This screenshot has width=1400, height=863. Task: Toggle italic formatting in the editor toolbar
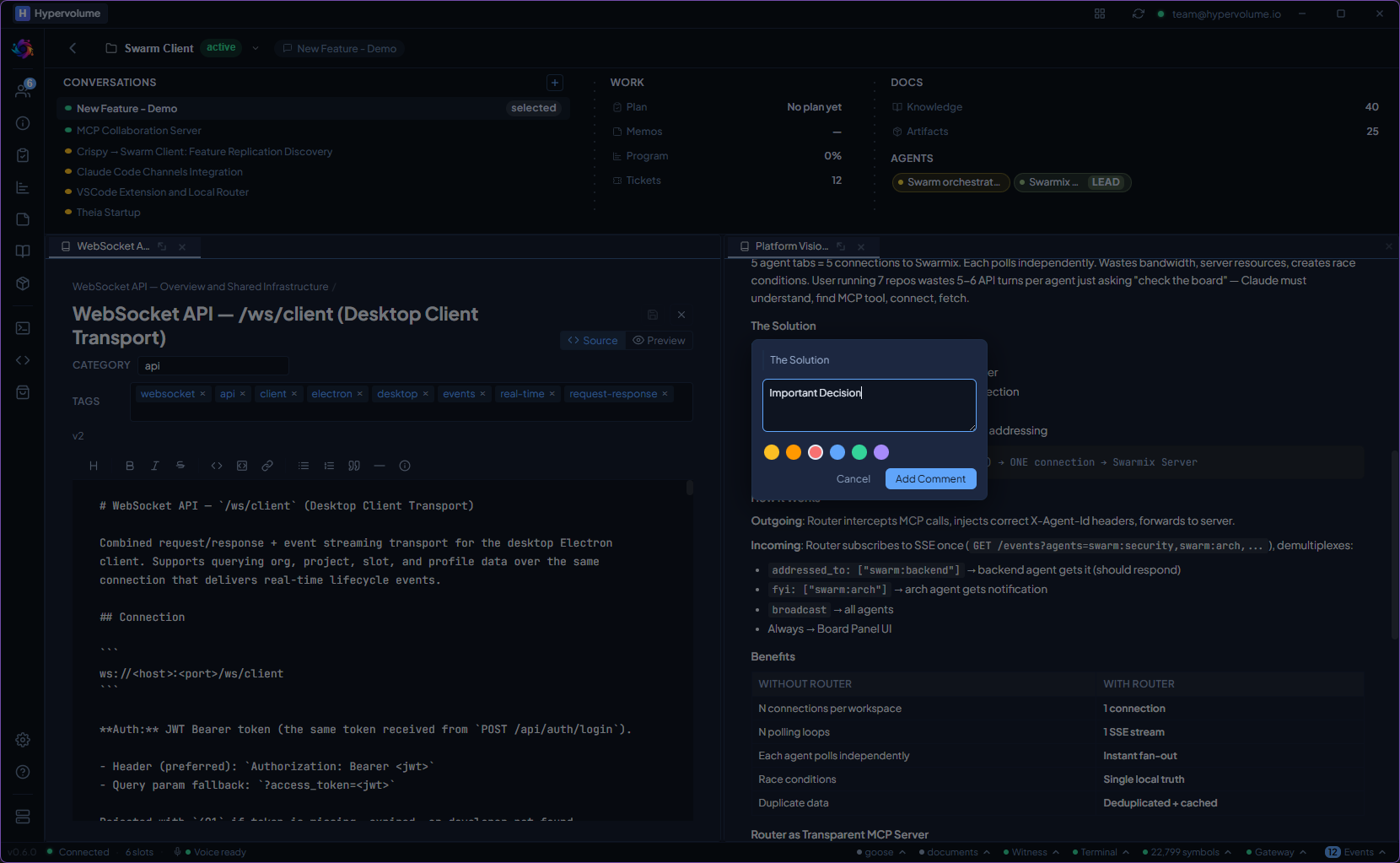(155, 466)
